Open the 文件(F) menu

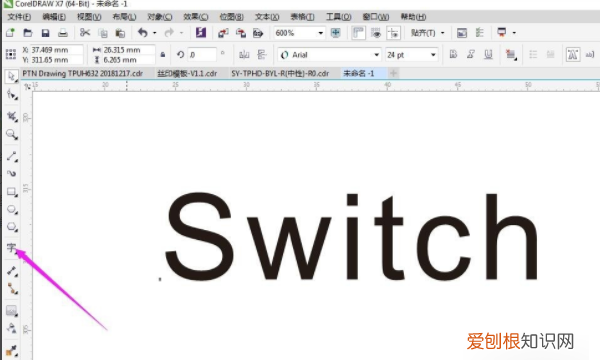[19, 17]
